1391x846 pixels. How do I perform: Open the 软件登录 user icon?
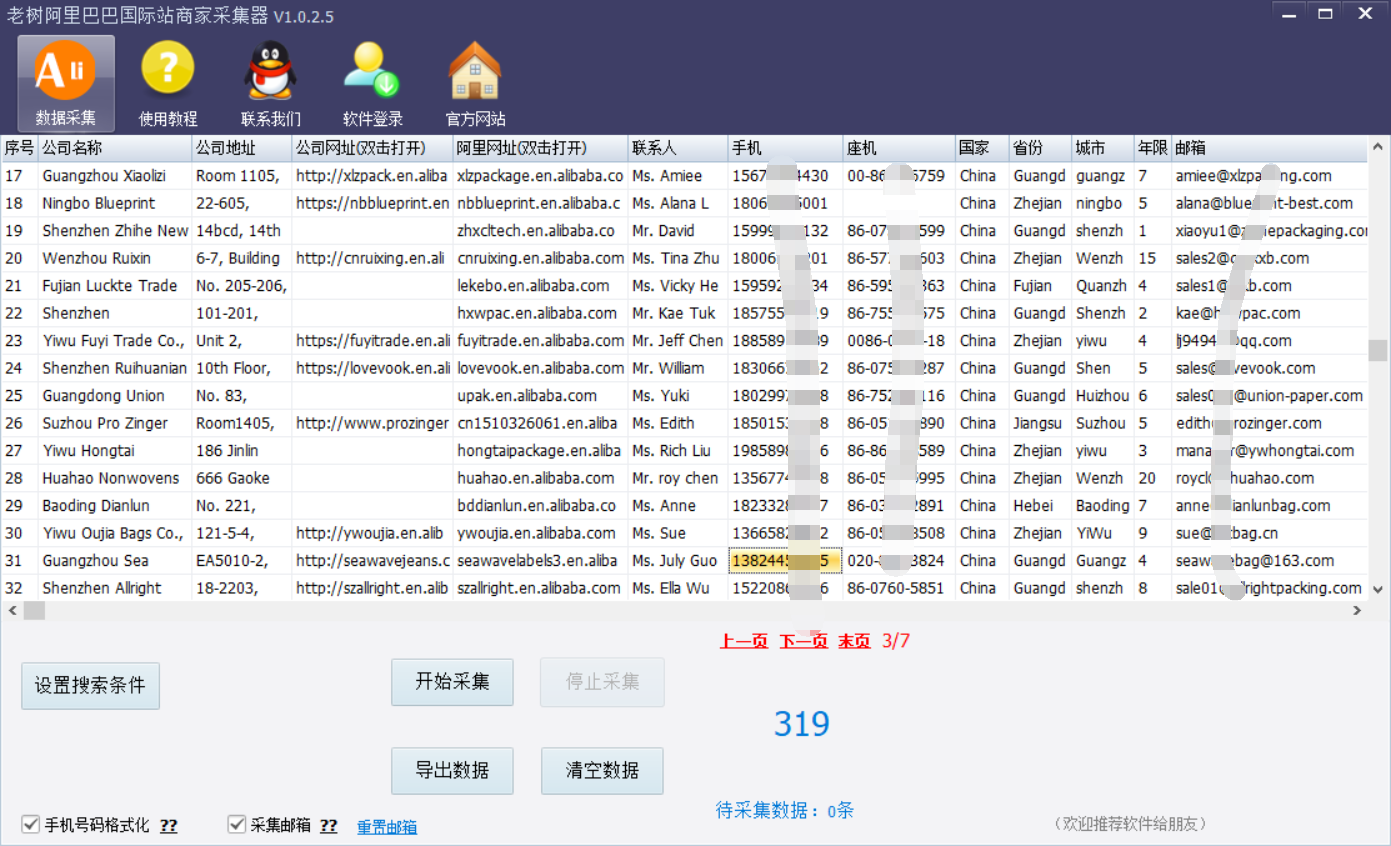pyautogui.click(x=373, y=83)
